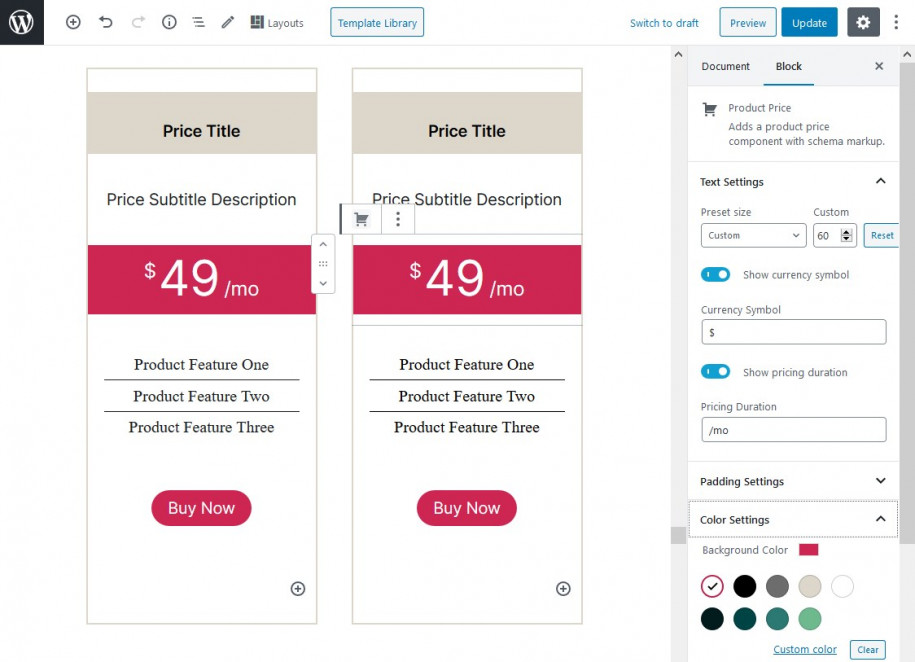Screen dimensions: 915x662
Task: Toggle Show currency symbol switch
Action: tap(716, 275)
